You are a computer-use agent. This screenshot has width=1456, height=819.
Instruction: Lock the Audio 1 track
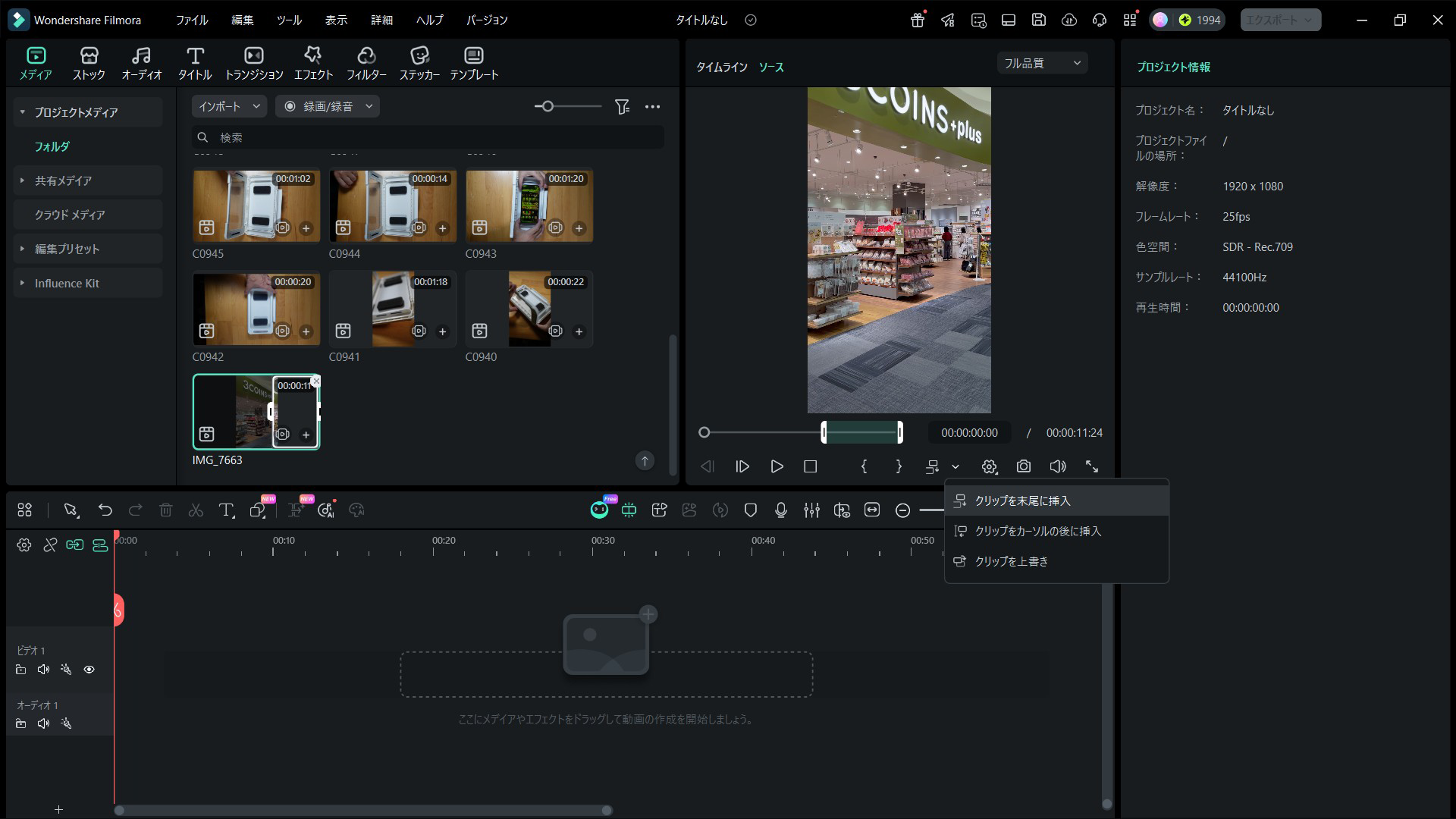click(20, 723)
